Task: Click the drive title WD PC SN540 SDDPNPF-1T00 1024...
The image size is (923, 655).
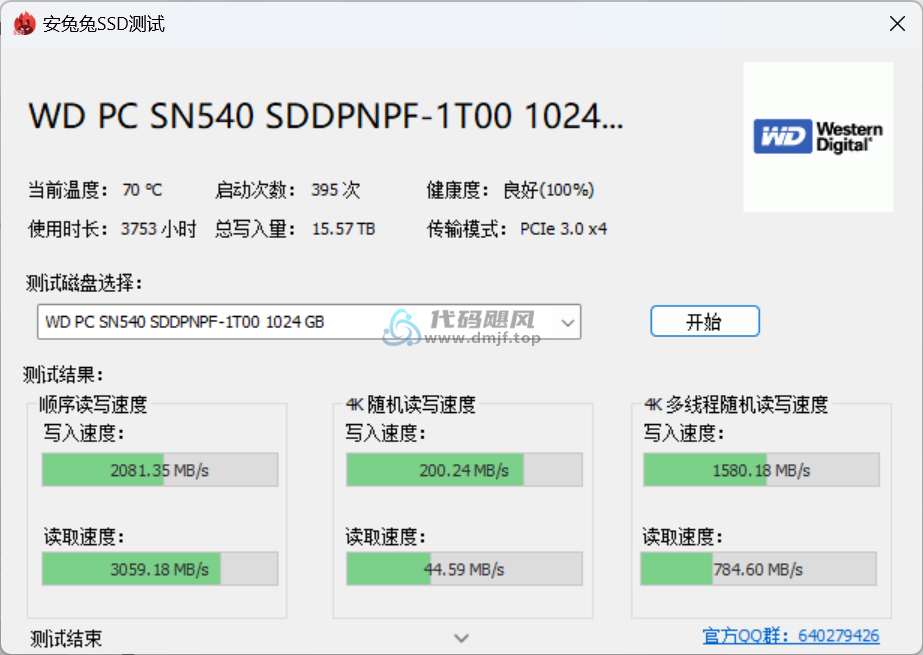Action: 326,115
